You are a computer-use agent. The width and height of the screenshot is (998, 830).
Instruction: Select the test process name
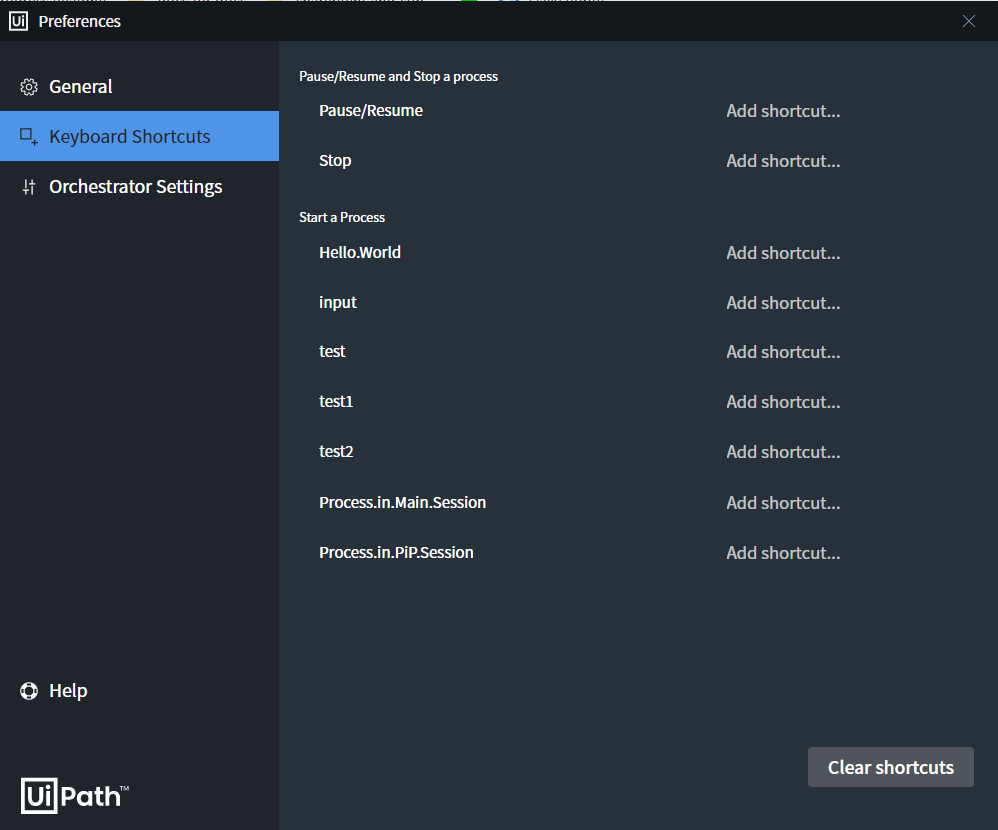332,352
